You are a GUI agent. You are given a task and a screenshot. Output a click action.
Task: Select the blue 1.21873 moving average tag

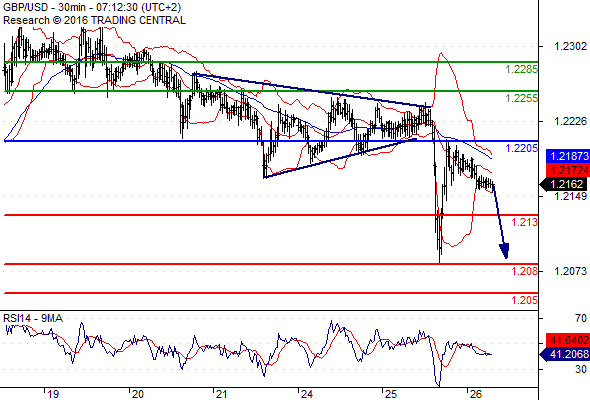pyautogui.click(x=568, y=156)
